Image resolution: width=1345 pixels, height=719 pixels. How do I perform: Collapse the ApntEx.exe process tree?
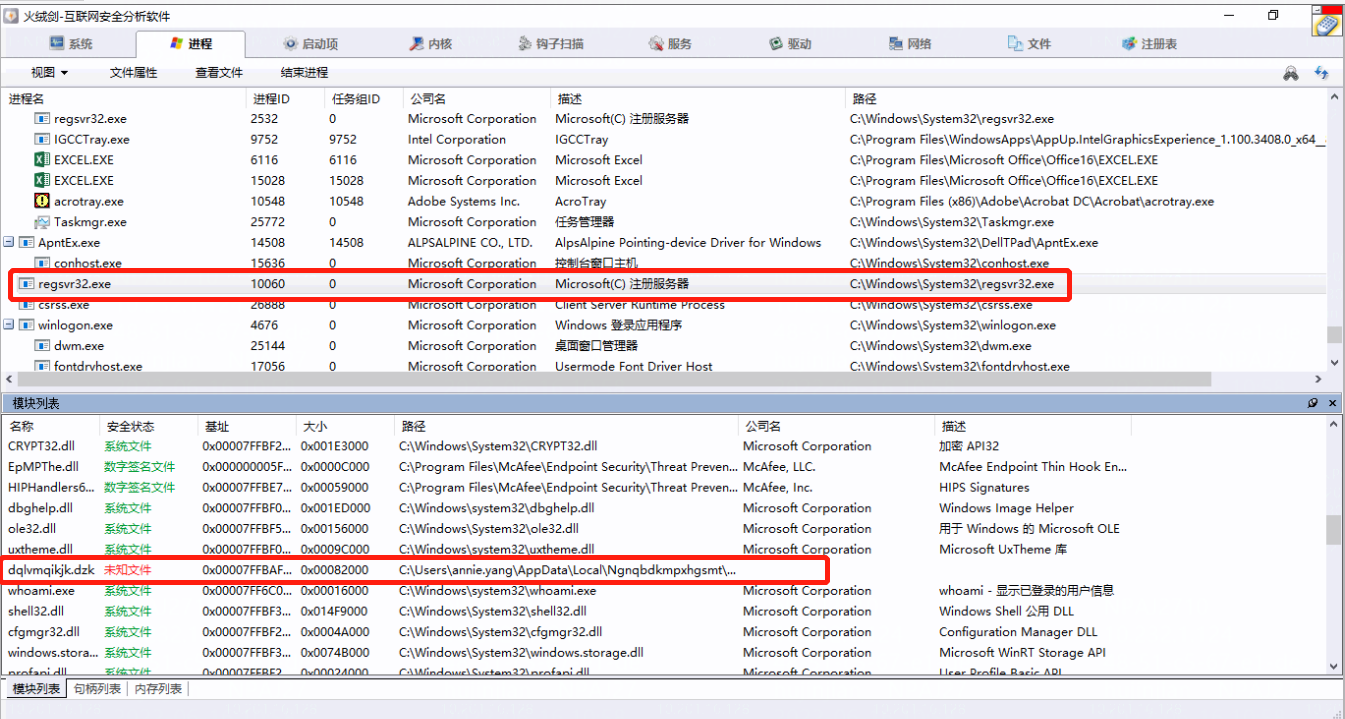[8, 242]
